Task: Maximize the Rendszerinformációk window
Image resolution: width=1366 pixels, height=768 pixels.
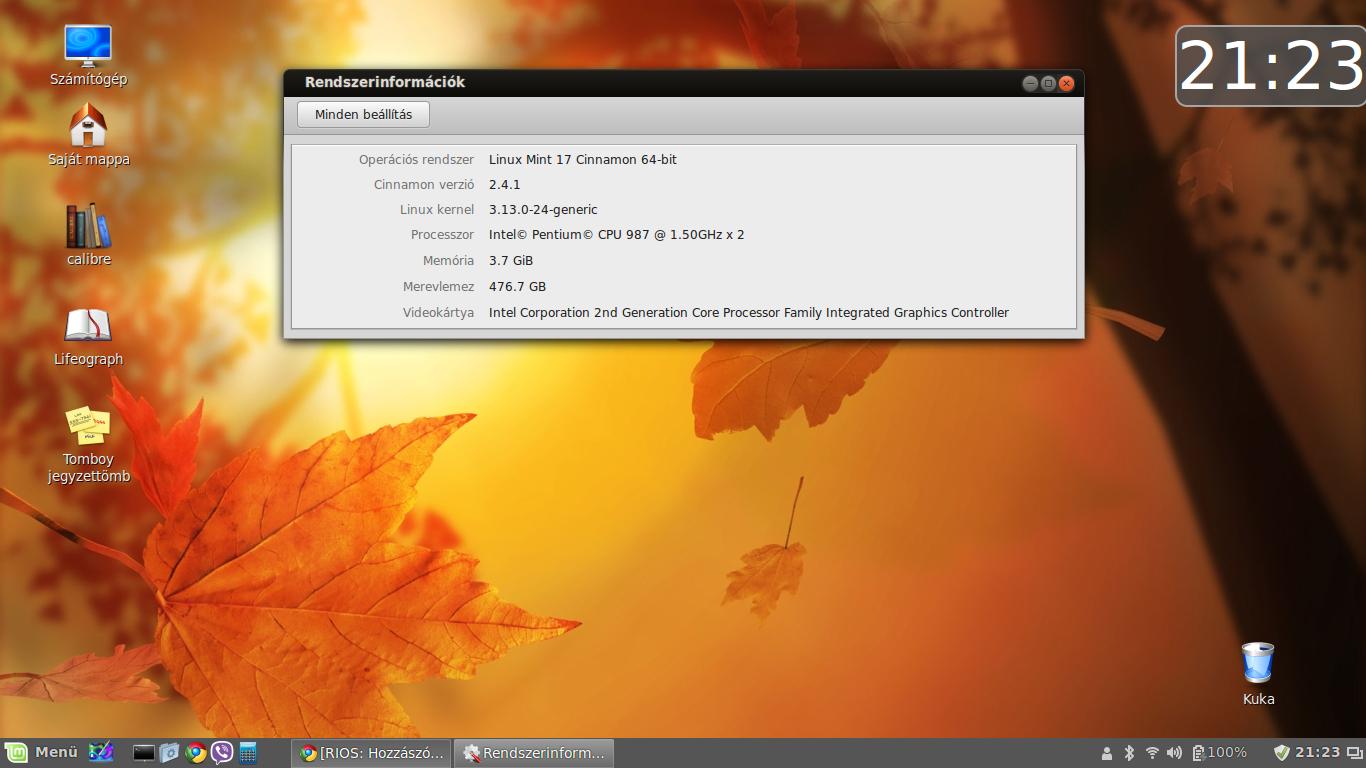Action: (1048, 84)
